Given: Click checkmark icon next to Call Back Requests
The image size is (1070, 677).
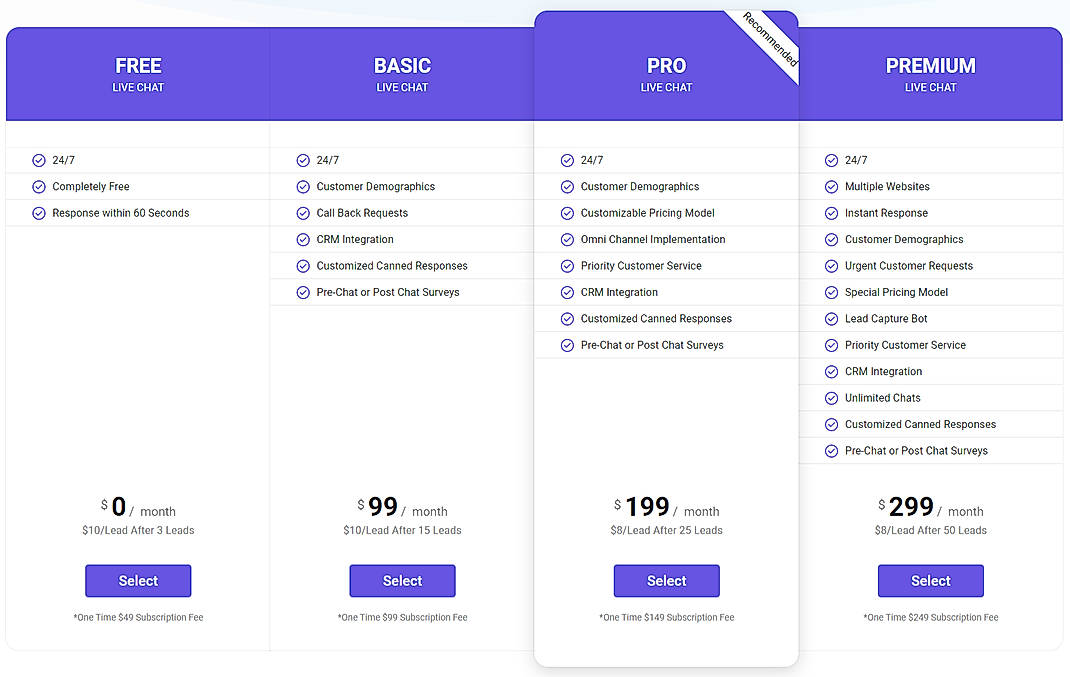Looking at the screenshot, I should (303, 213).
